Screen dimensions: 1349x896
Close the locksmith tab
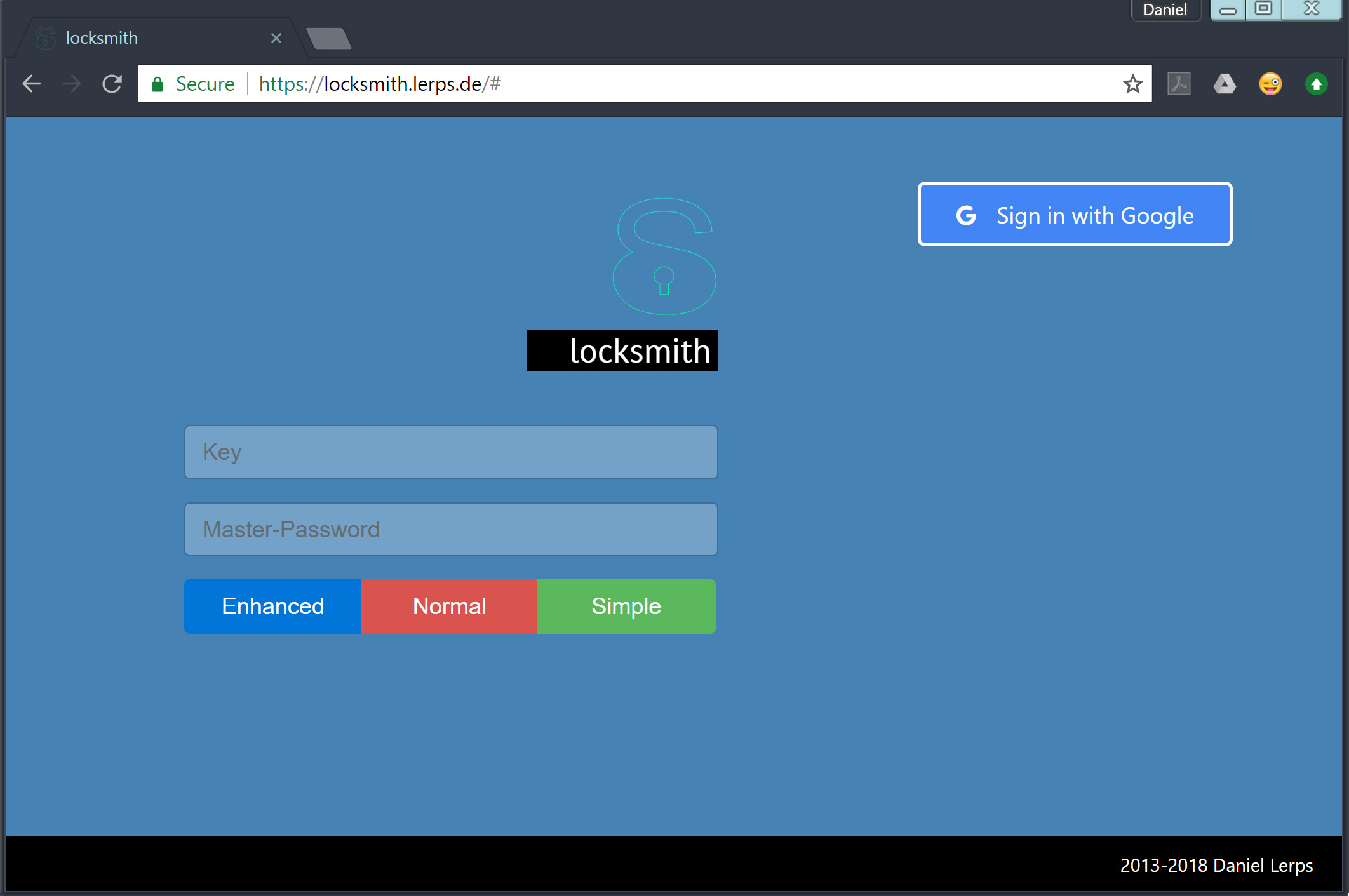[276, 38]
